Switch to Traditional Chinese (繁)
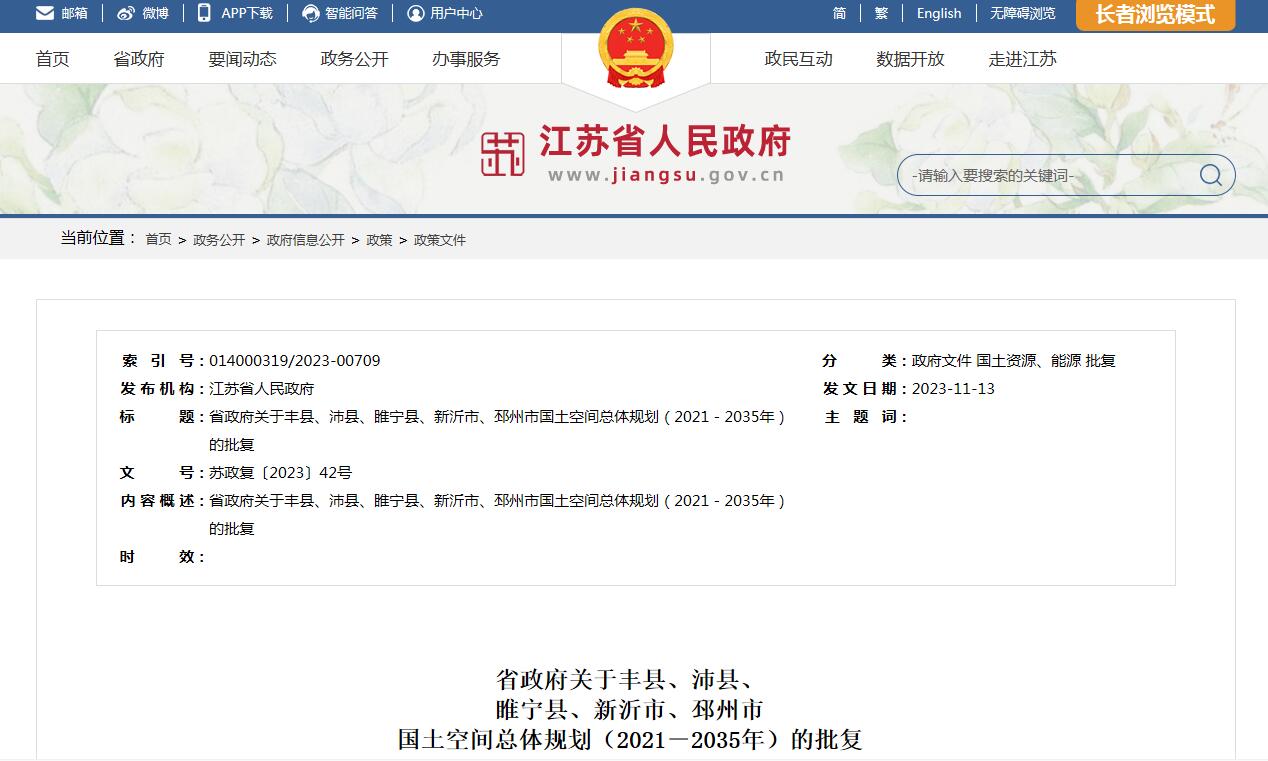The image size is (1268, 761). click(x=881, y=13)
